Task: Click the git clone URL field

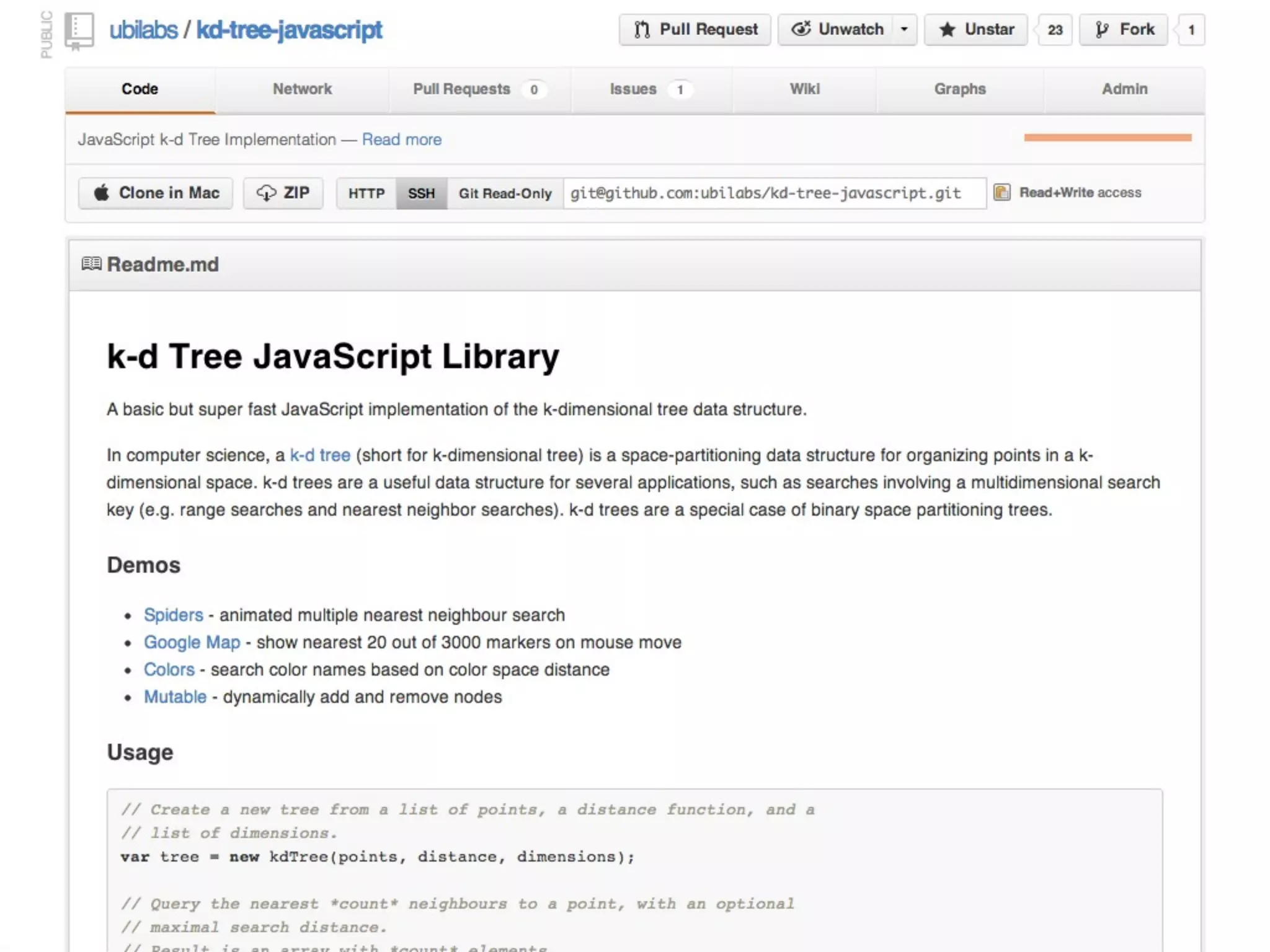Action: click(774, 193)
